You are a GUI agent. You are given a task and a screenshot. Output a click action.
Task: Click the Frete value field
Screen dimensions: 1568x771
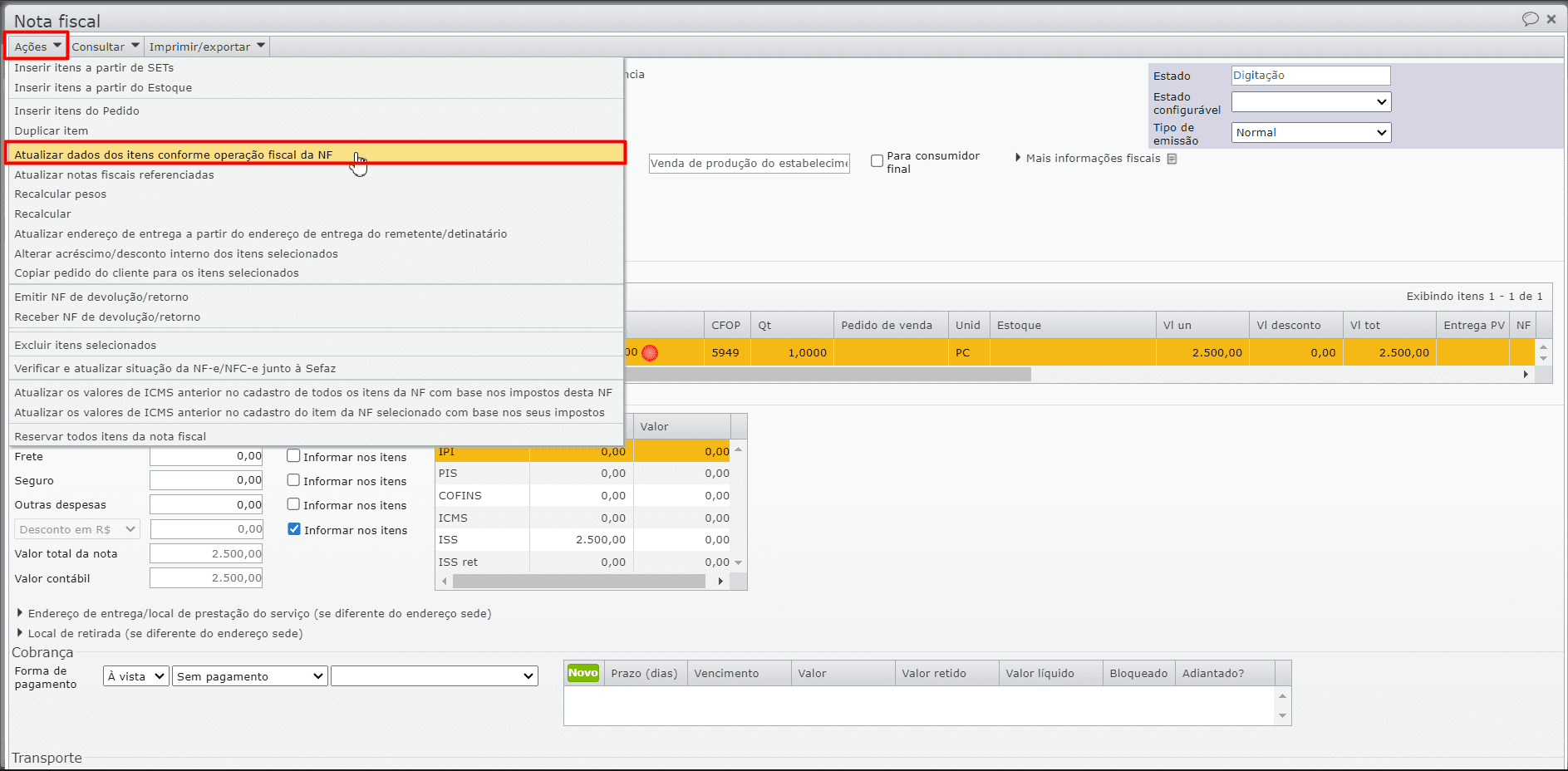tap(206, 456)
